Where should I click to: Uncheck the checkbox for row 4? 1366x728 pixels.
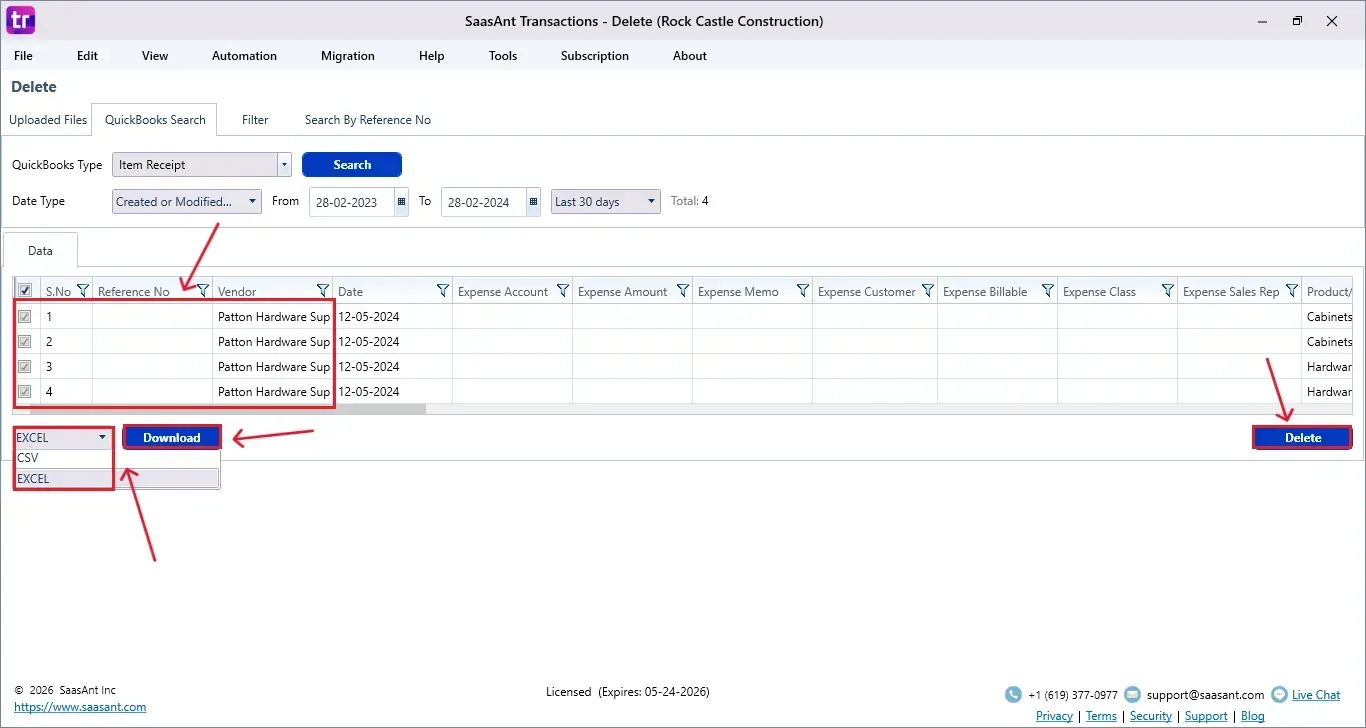click(25, 391)
